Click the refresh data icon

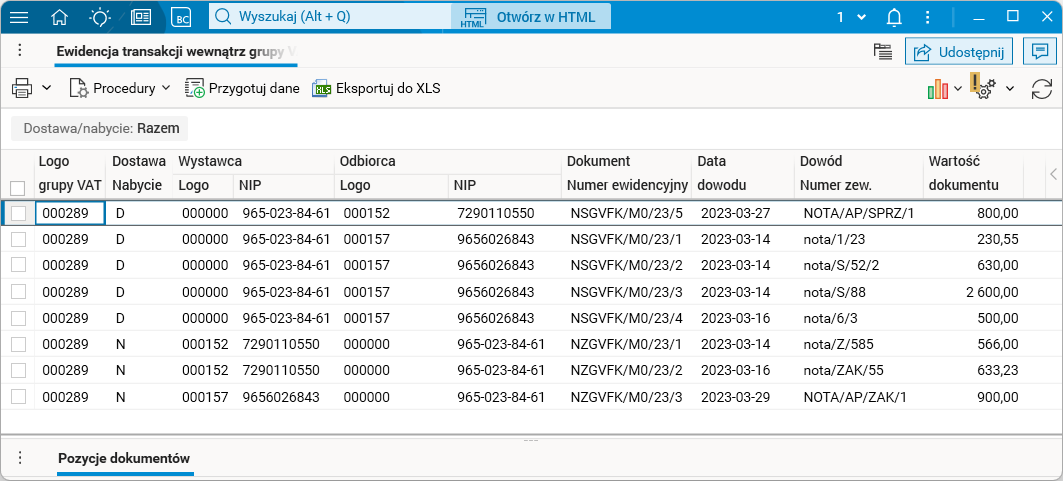point(1042,89)
